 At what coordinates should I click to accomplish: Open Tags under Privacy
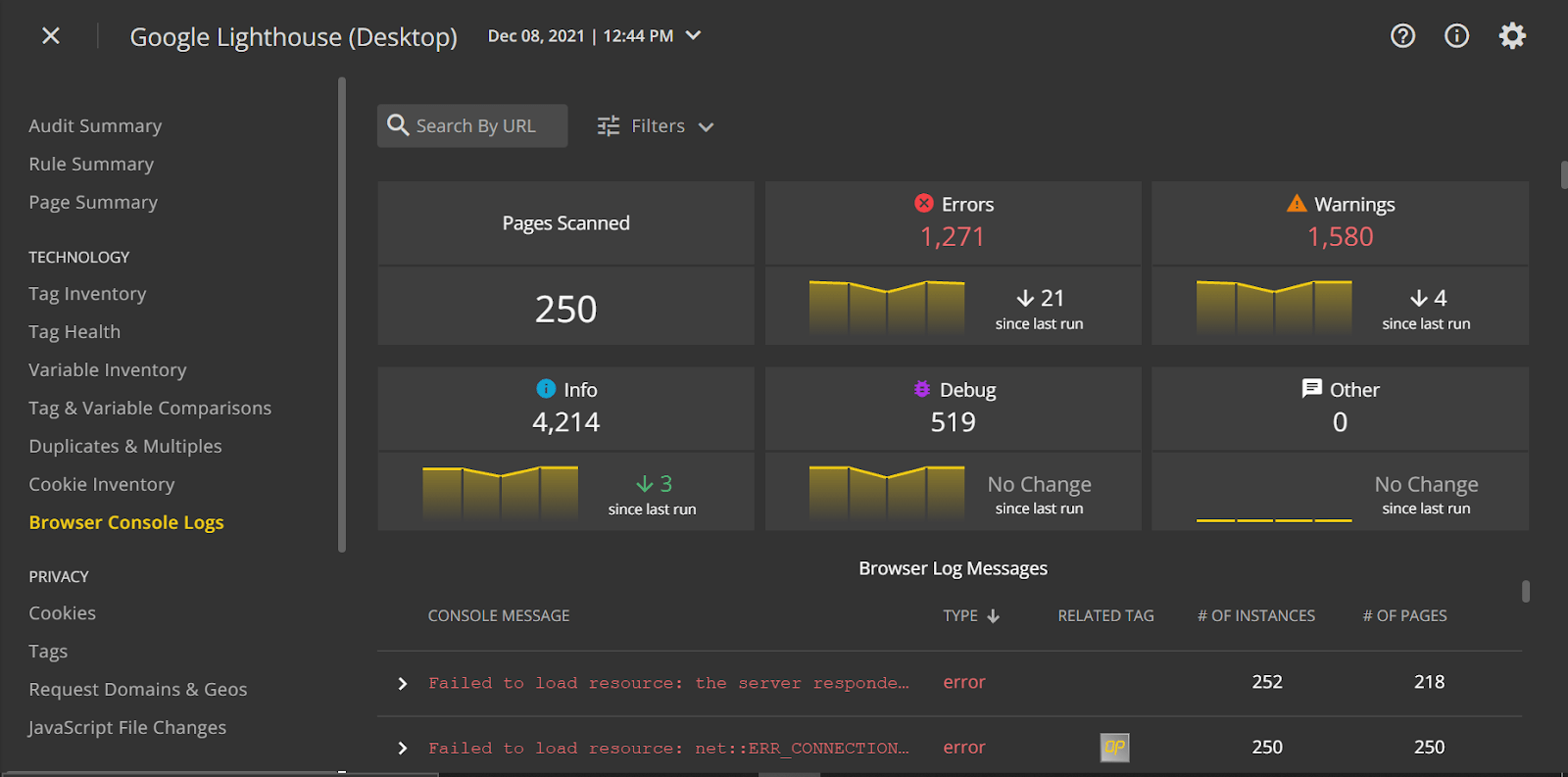[x=48, y=652]
